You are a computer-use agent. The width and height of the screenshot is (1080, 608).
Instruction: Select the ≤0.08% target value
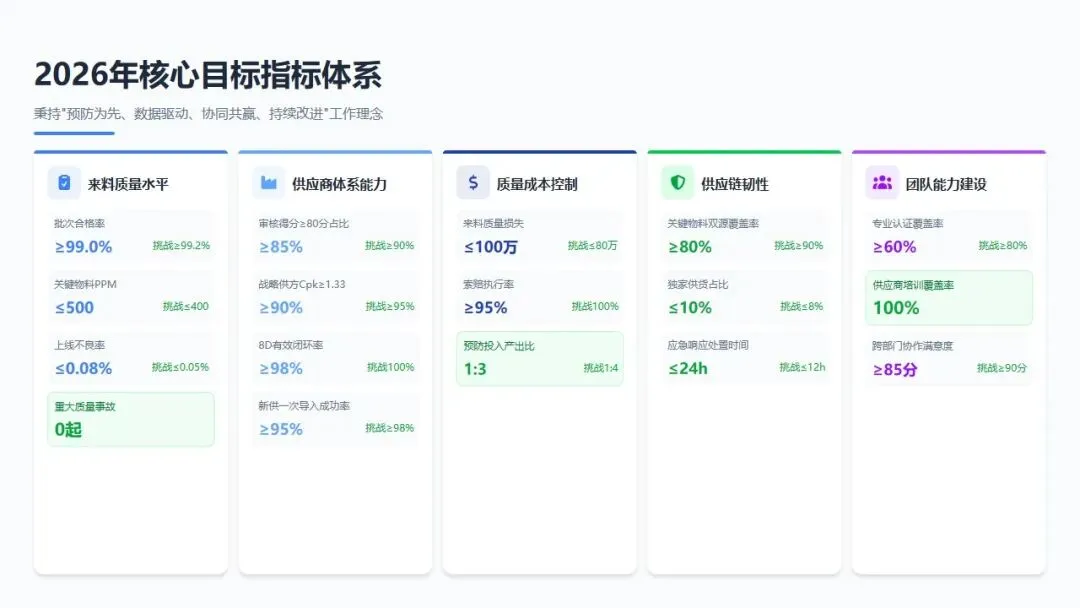point(83,368)
